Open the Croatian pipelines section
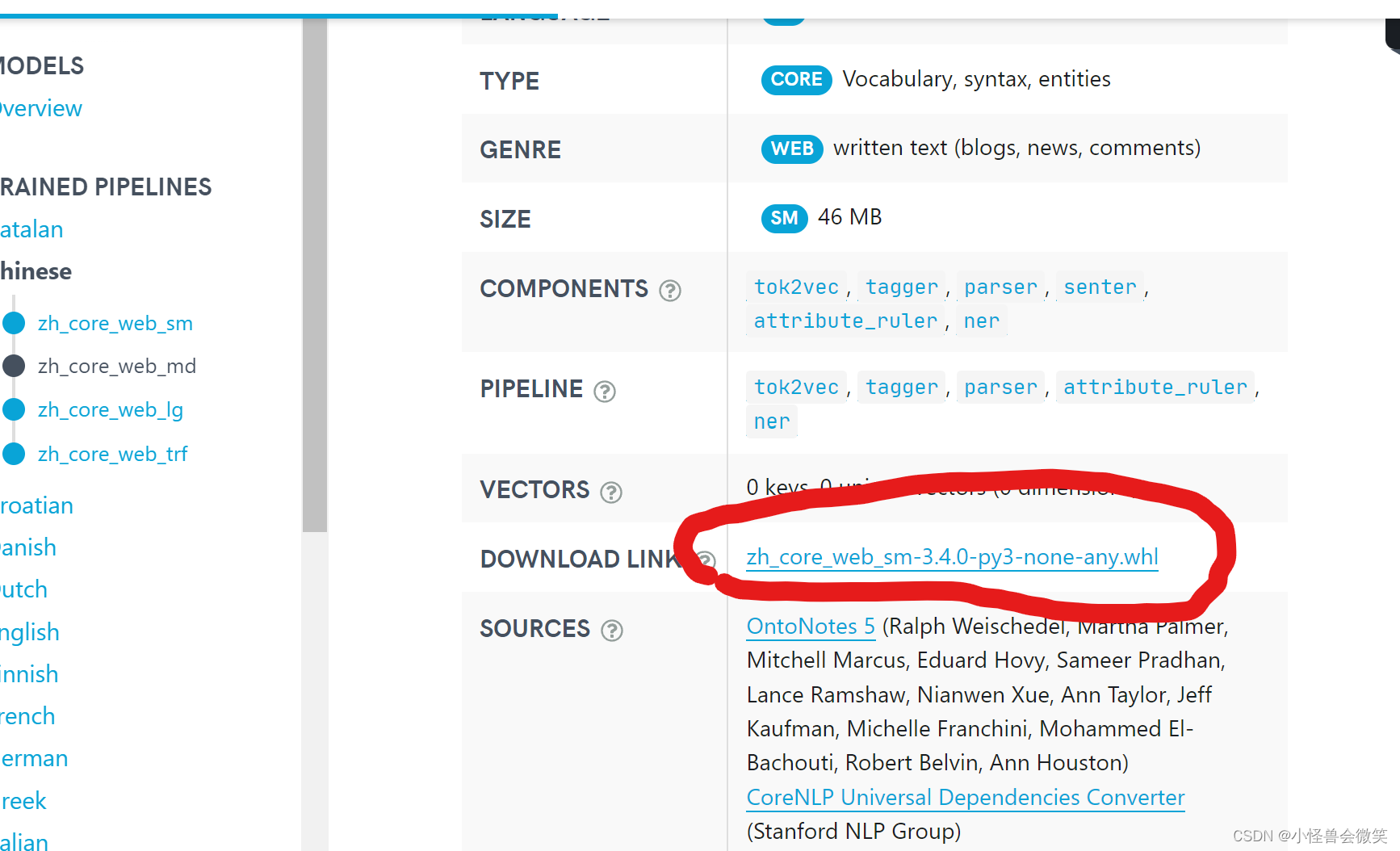This screenshot has width=1400, height=851. (x=36, y=505)
